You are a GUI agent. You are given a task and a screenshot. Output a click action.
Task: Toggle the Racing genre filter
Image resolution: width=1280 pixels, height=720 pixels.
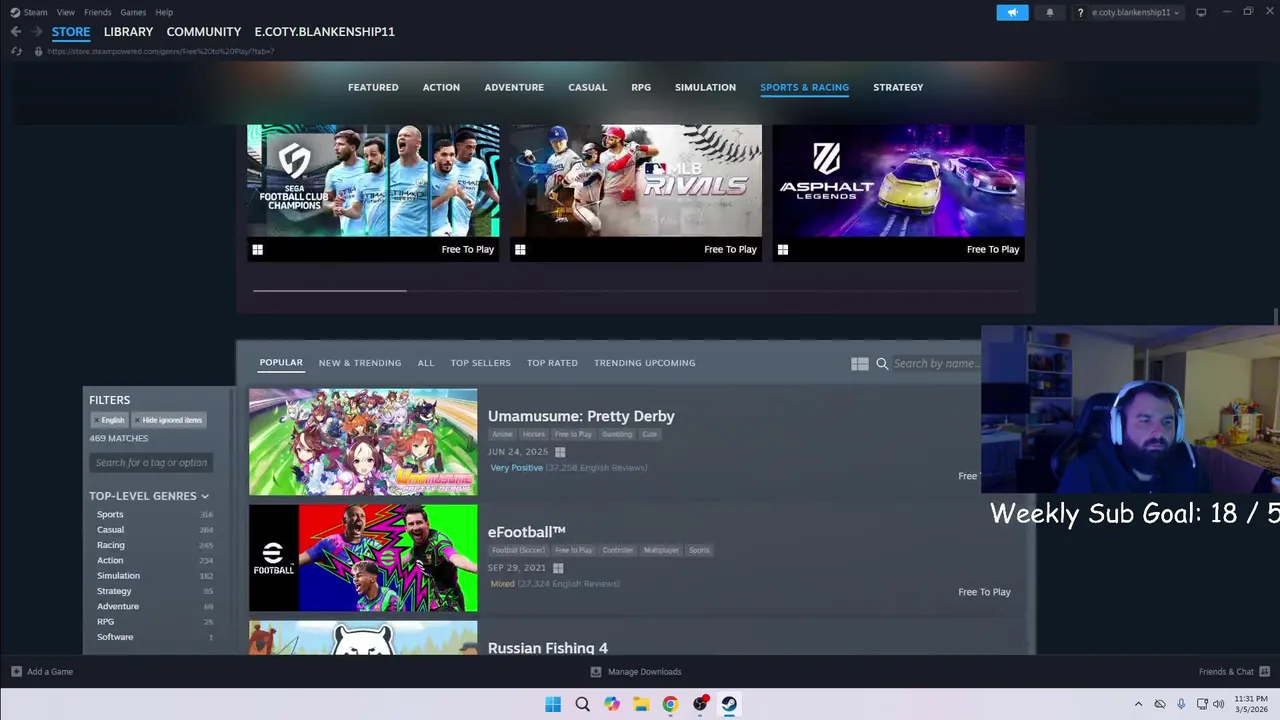pos(111,545)
